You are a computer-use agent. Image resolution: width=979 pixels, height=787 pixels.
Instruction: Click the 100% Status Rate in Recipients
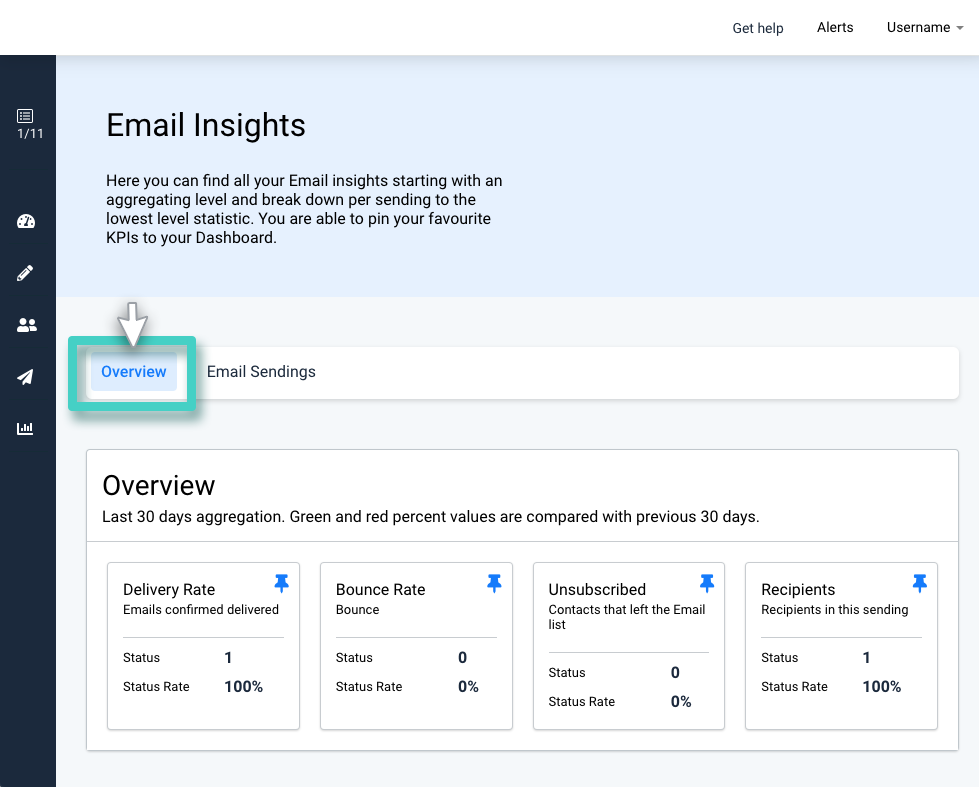tap(882, 686)
